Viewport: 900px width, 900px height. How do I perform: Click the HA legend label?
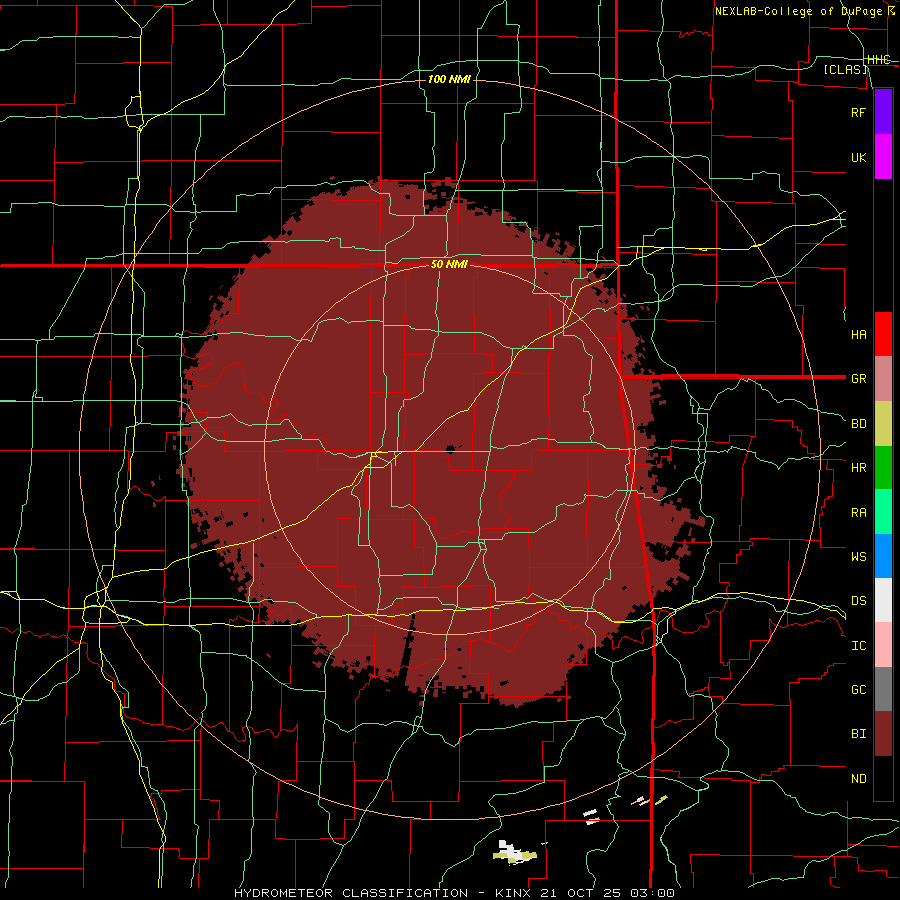[858, 335]
